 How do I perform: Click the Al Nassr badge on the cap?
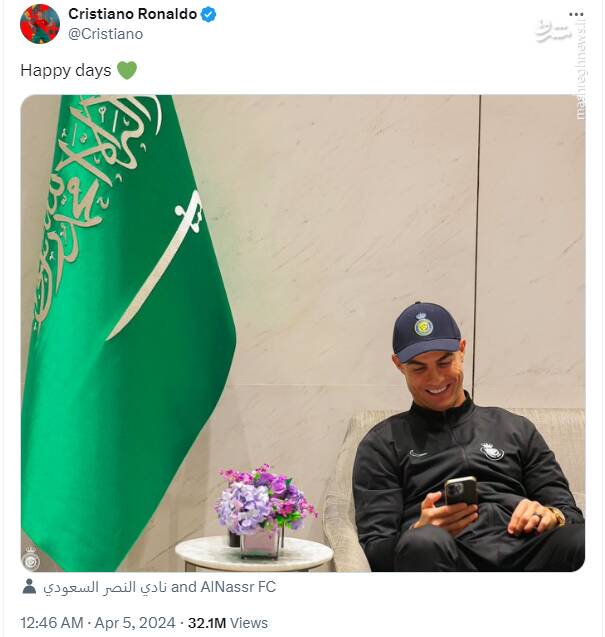point(423,324)
